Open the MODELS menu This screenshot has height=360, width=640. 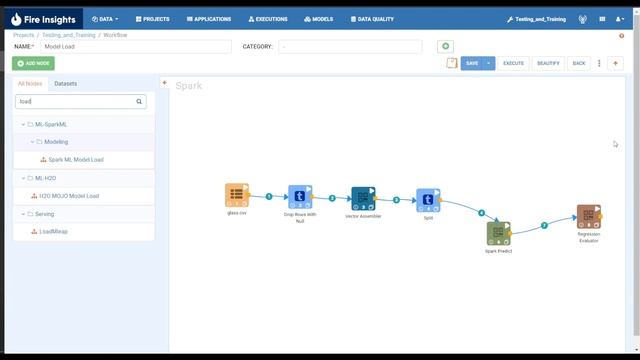pos(318,19)
